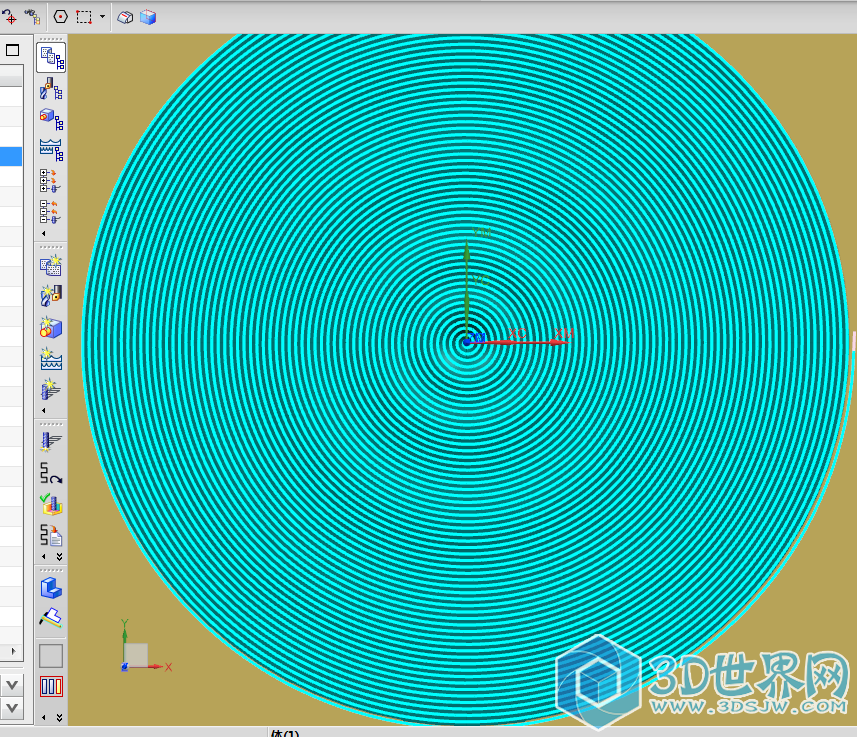Click the right scroll arrow in navigator
This screenshot has width=857, height=737.
(x=14, y=651)
